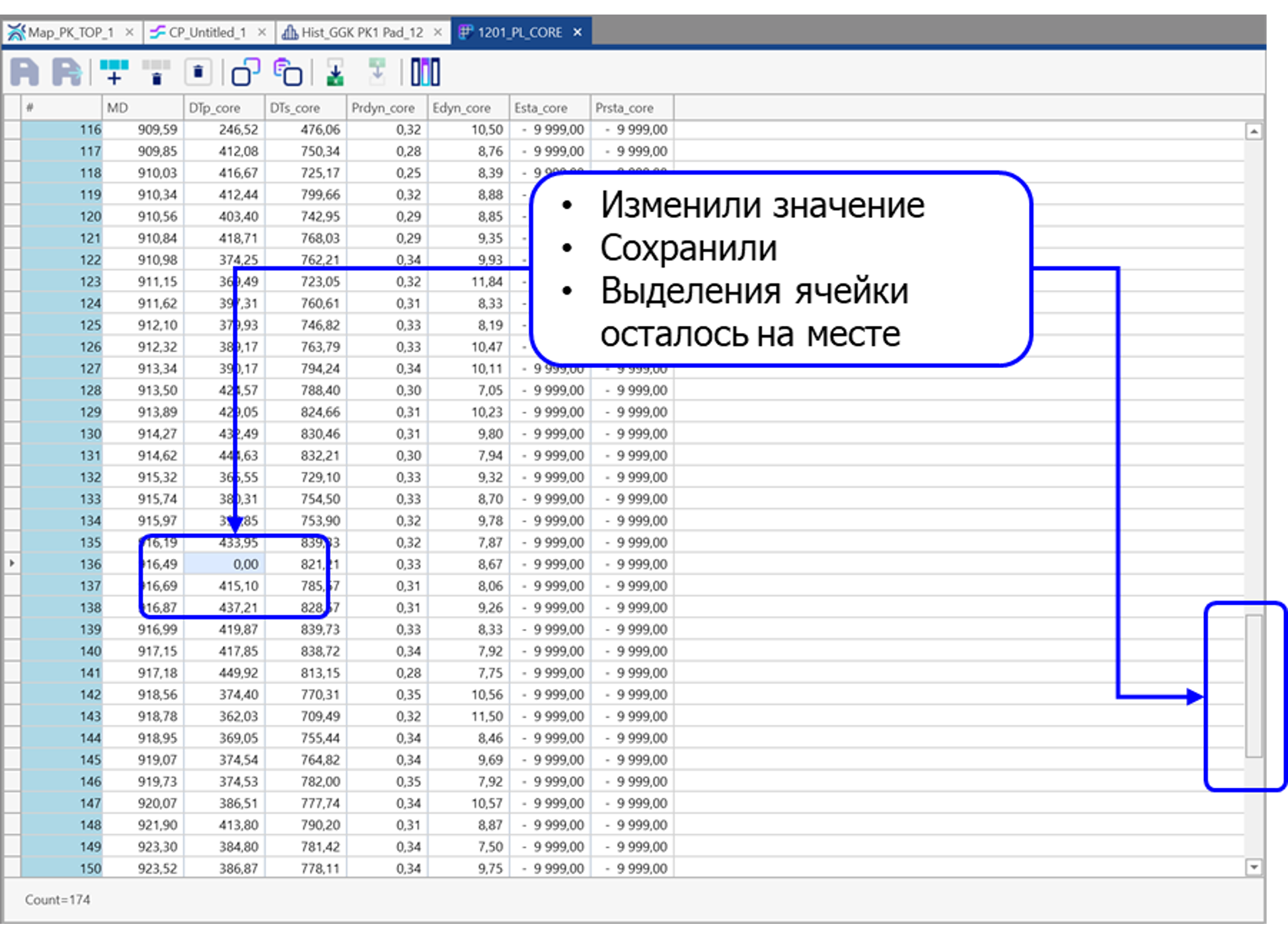Click the Prdyn_core column header
Screen dimensions: 1288x945
pos(387,108)
